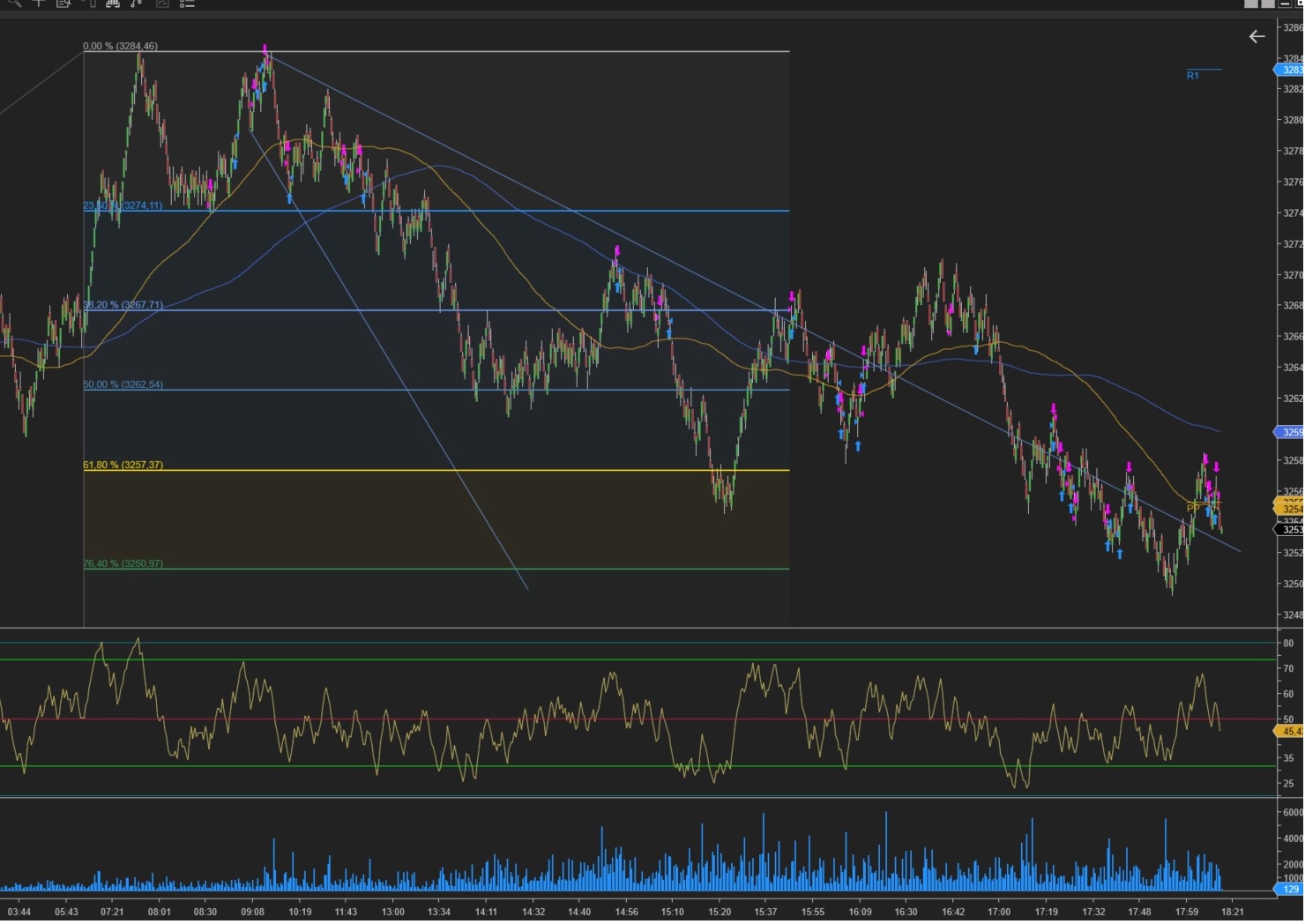Click the 18:21 time axis label
Screen dimensions: 1305x924
click(1232, 912)
